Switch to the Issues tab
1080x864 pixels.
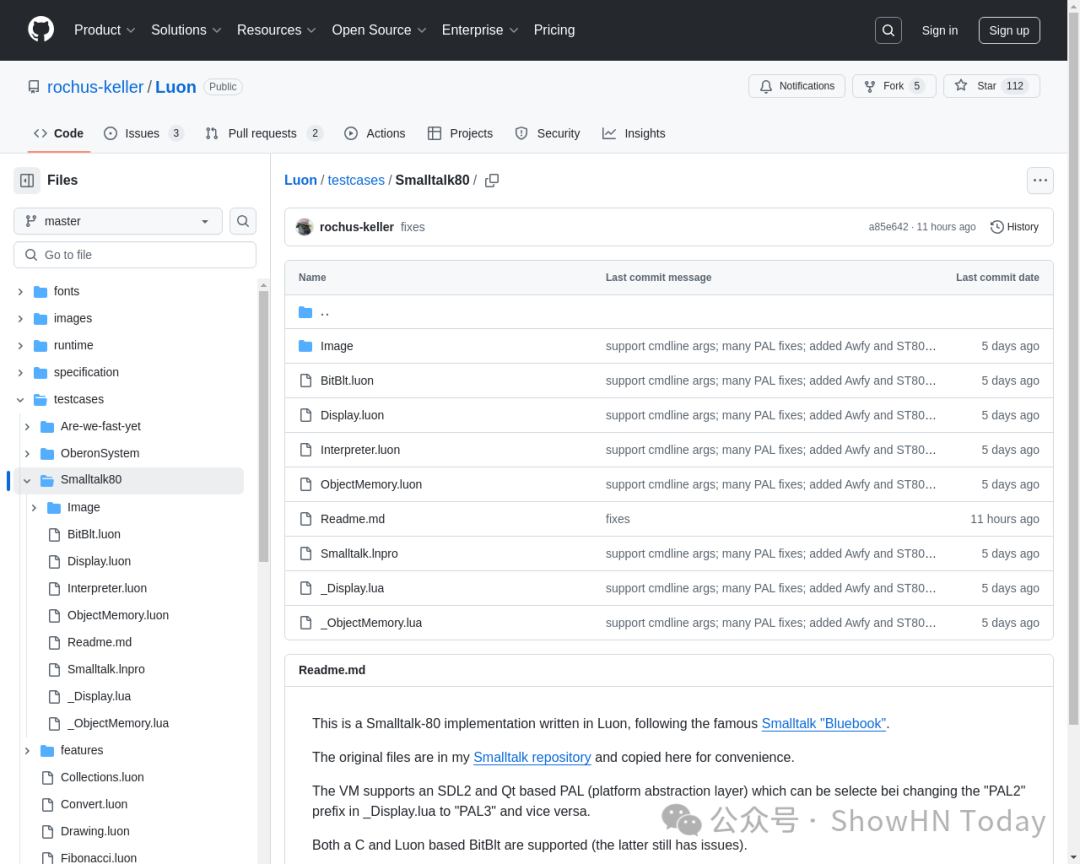[143, 134]
